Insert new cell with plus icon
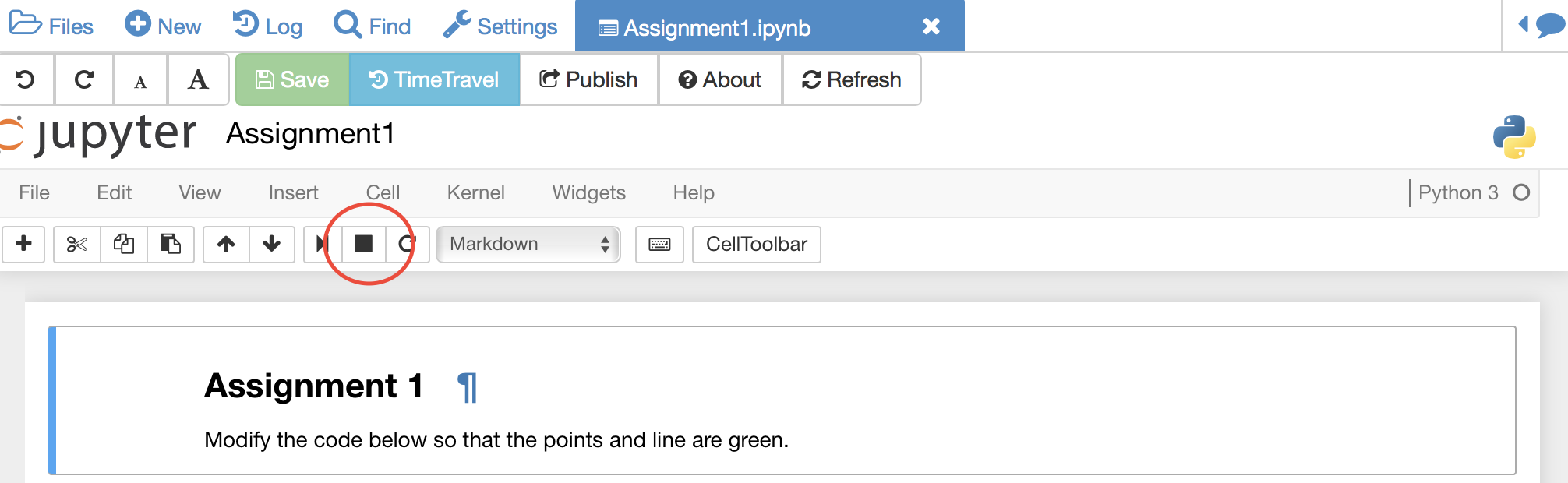1568x483 pixels. click(23, 245)
